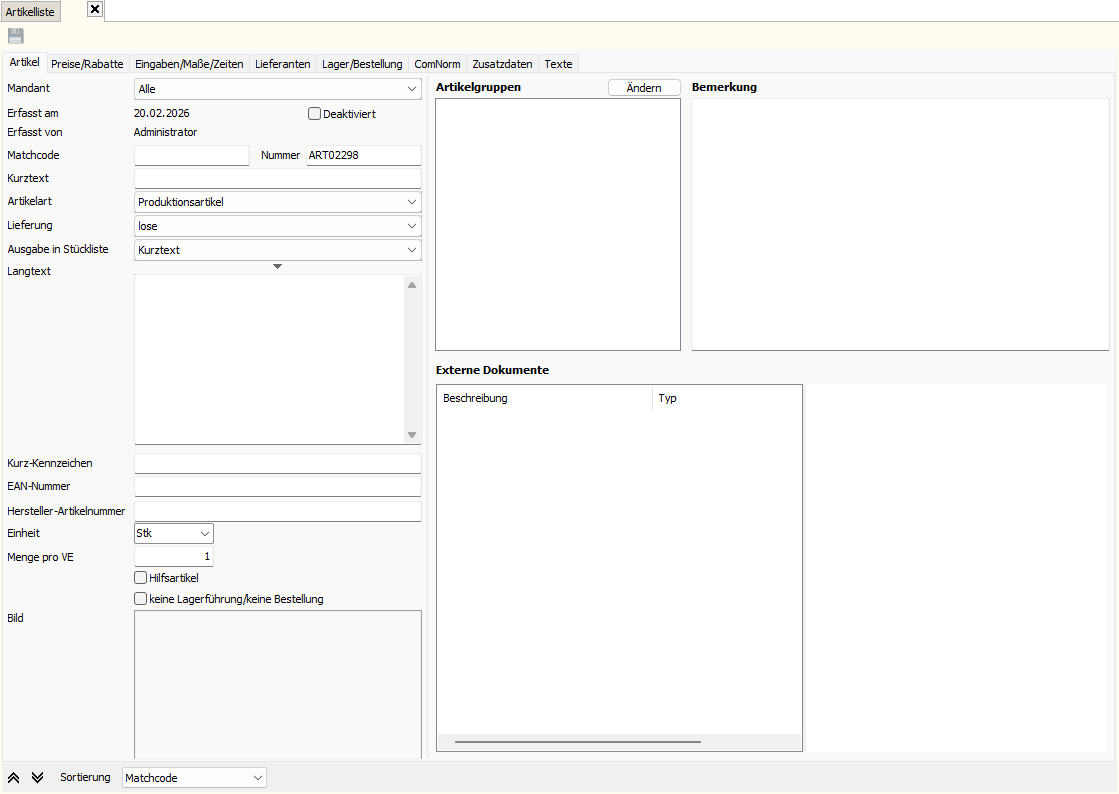Open the Sortierung Matchcode dropdown
Screen dimensions: 1119x794
coord(194,778)
